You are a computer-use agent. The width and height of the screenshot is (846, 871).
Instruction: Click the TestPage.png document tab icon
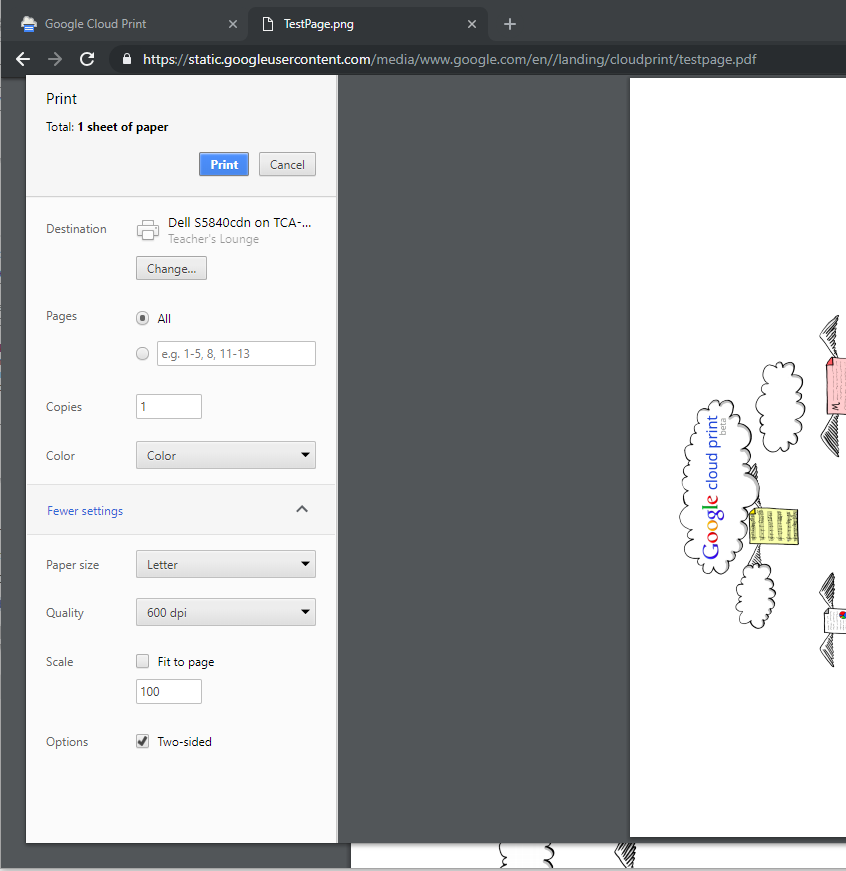[x=268, y=24]
